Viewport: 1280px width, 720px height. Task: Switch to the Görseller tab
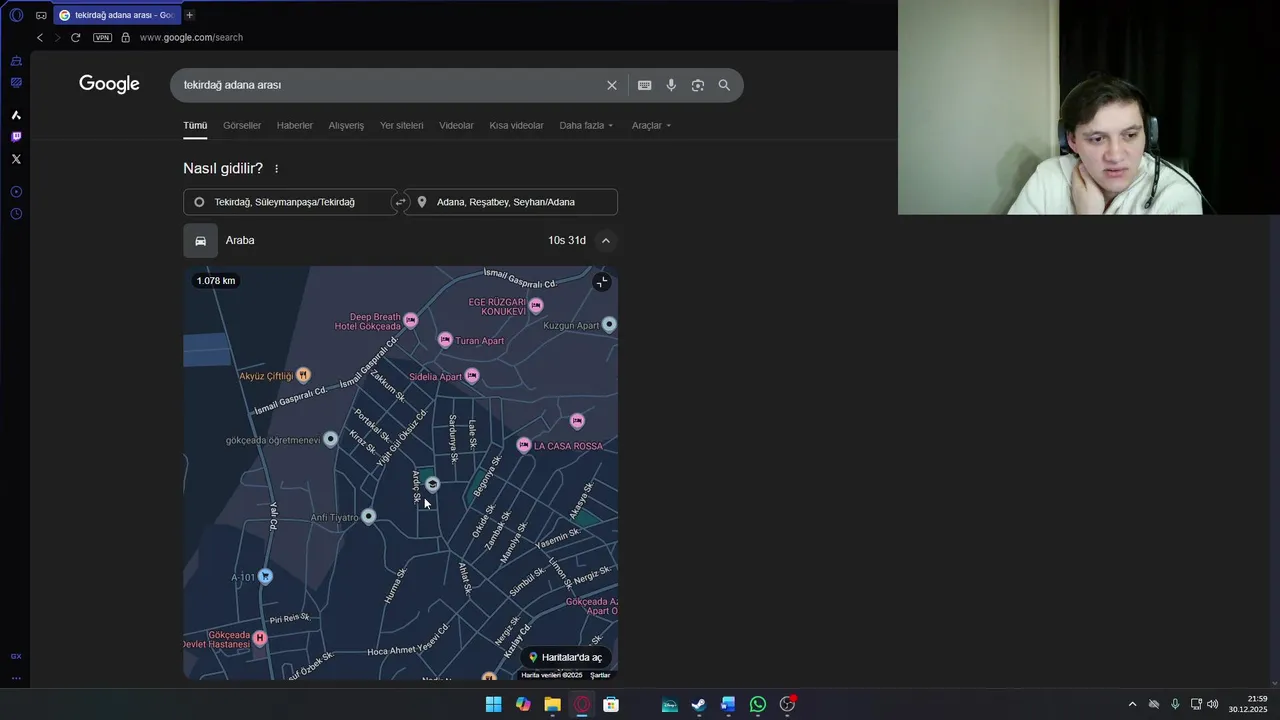click(x=242, y=126)
